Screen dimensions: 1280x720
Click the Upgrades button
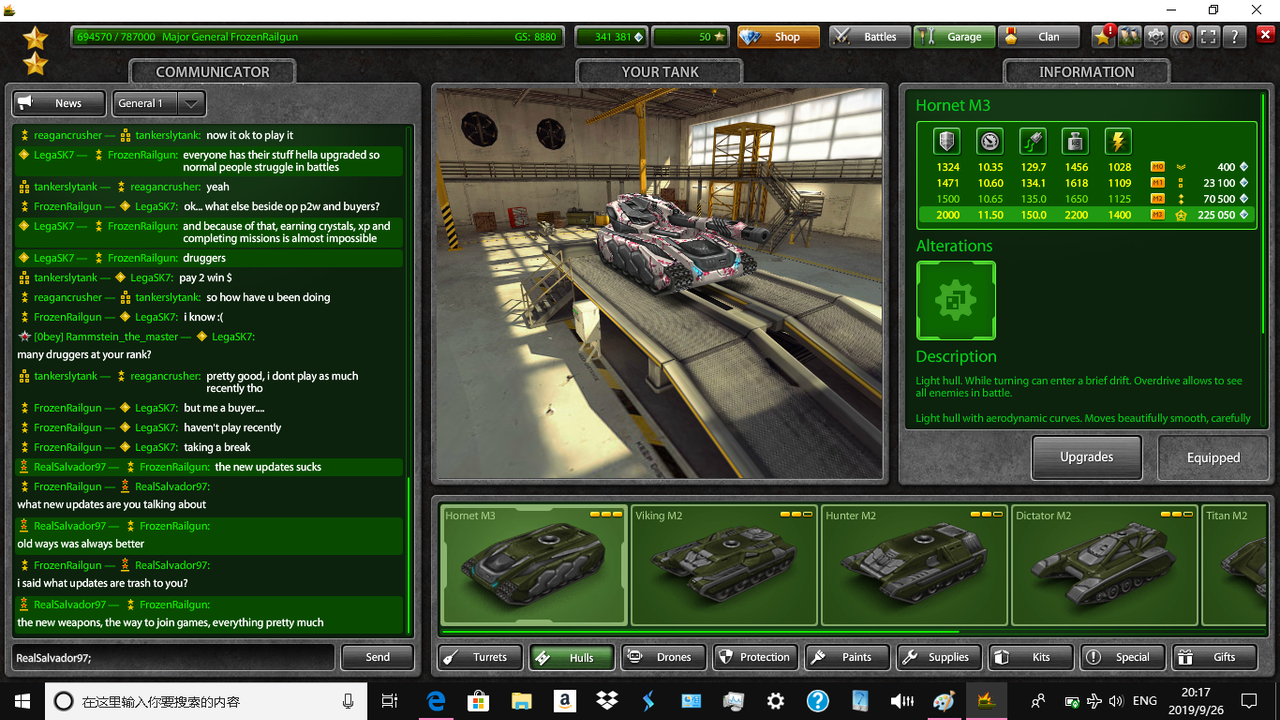tap(1086, 457)
